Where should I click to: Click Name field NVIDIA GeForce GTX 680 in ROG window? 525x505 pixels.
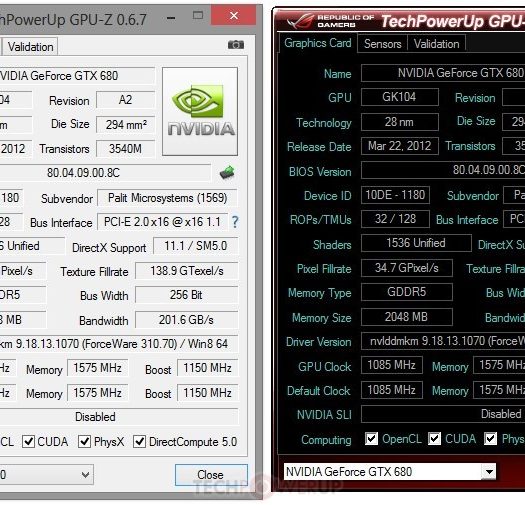[443, 73]
